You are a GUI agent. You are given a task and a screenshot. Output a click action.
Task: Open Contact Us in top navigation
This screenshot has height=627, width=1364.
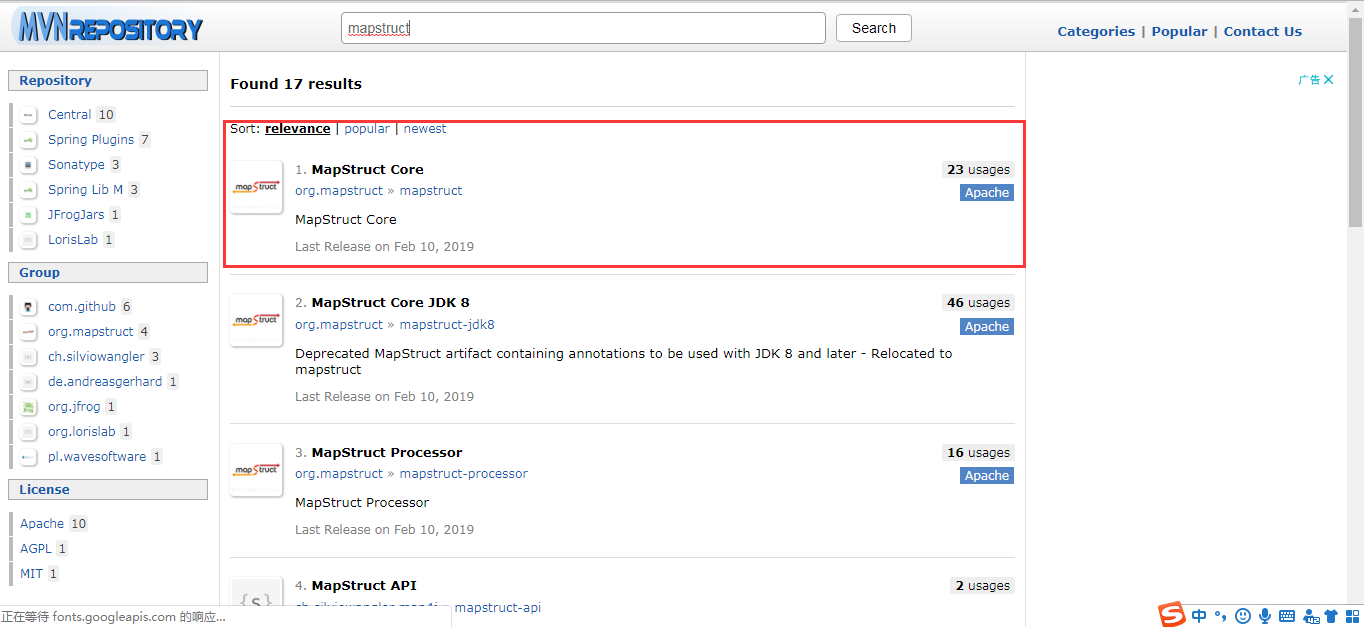(x=1263, y=31)
